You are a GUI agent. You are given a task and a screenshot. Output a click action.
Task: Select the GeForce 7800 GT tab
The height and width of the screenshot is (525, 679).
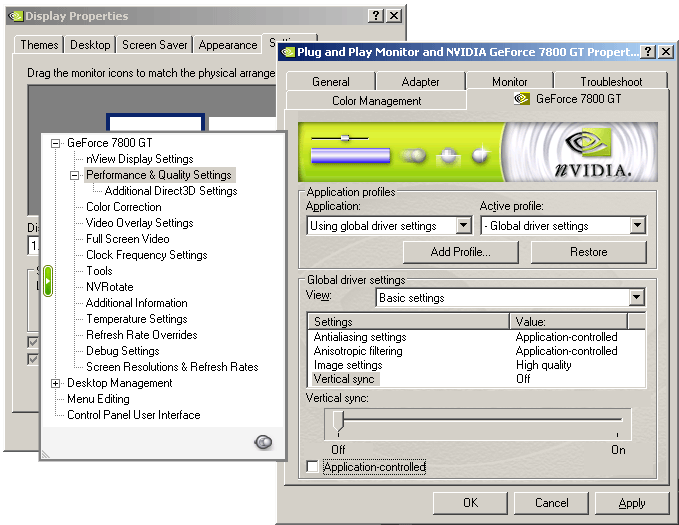(x=568, y=99)
